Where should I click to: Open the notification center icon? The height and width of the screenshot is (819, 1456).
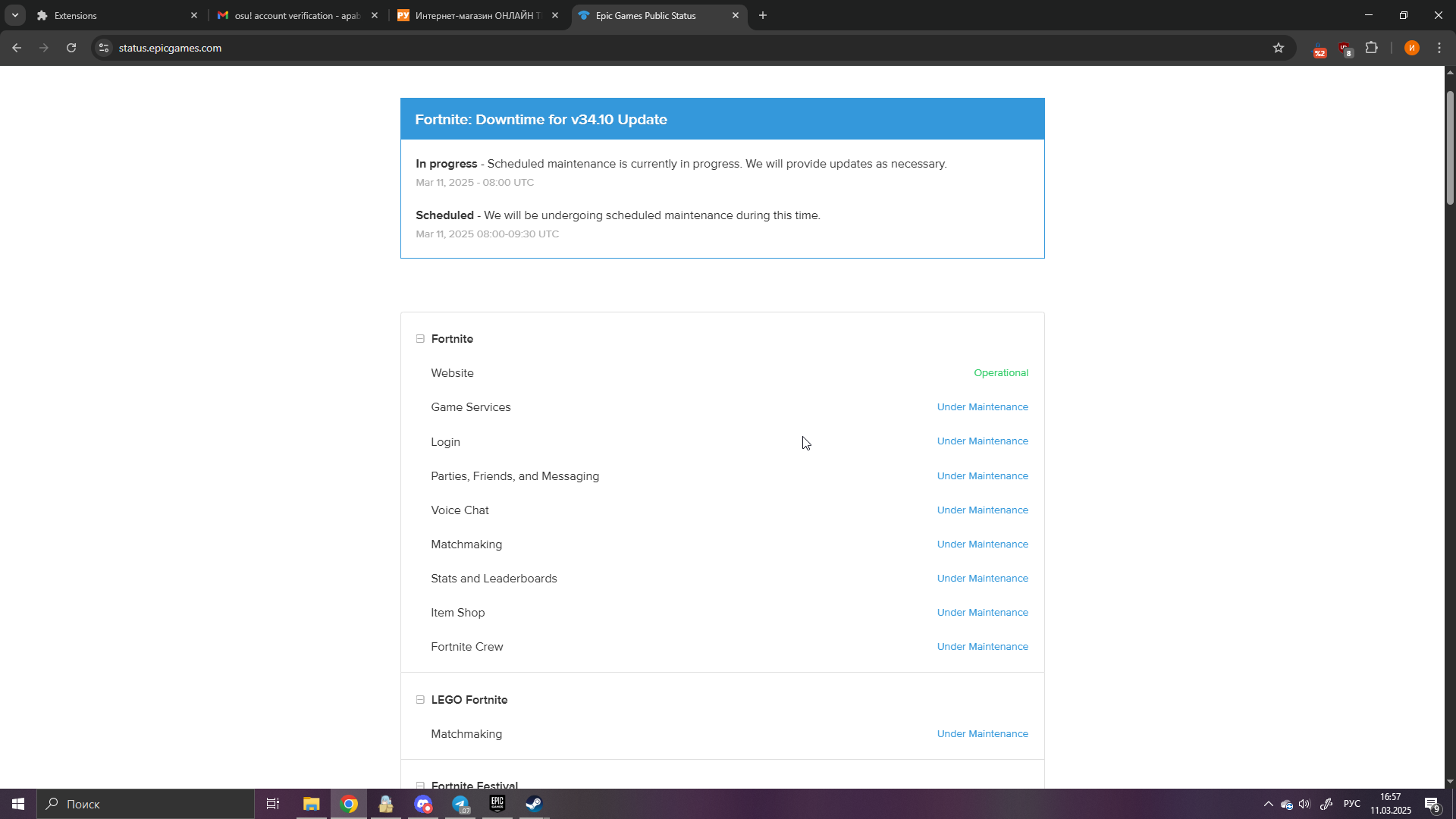(1432, 805)
